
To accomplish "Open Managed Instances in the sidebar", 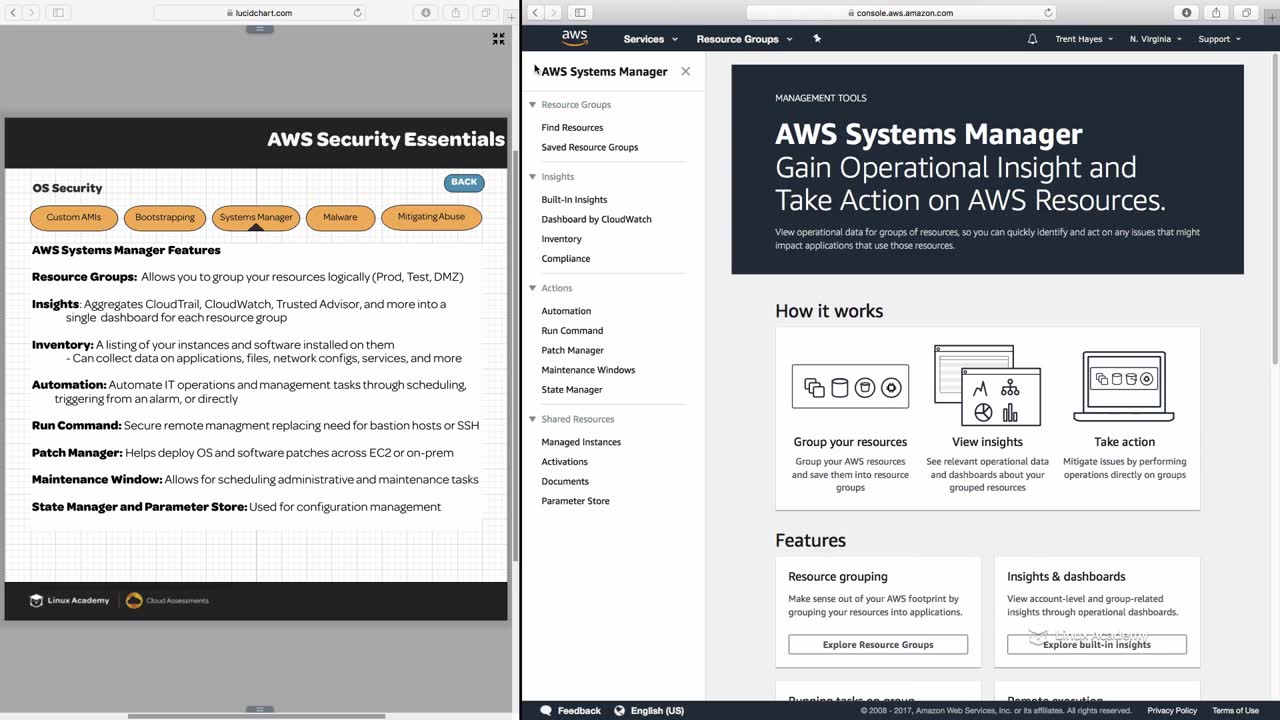I will pos(581,442).
